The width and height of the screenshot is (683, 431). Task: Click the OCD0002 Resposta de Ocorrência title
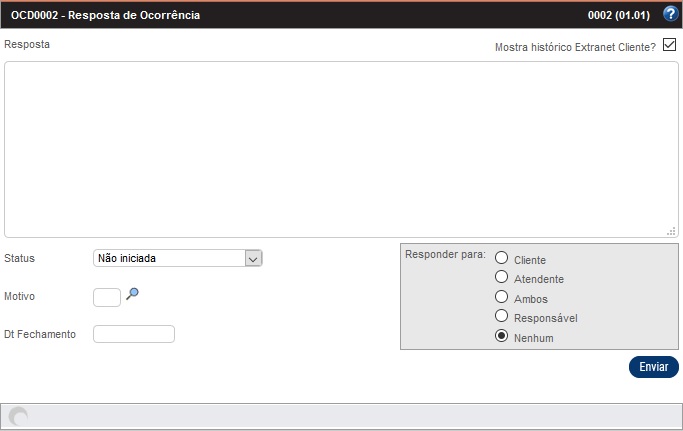pyautogui.click(x=105, y=15)
